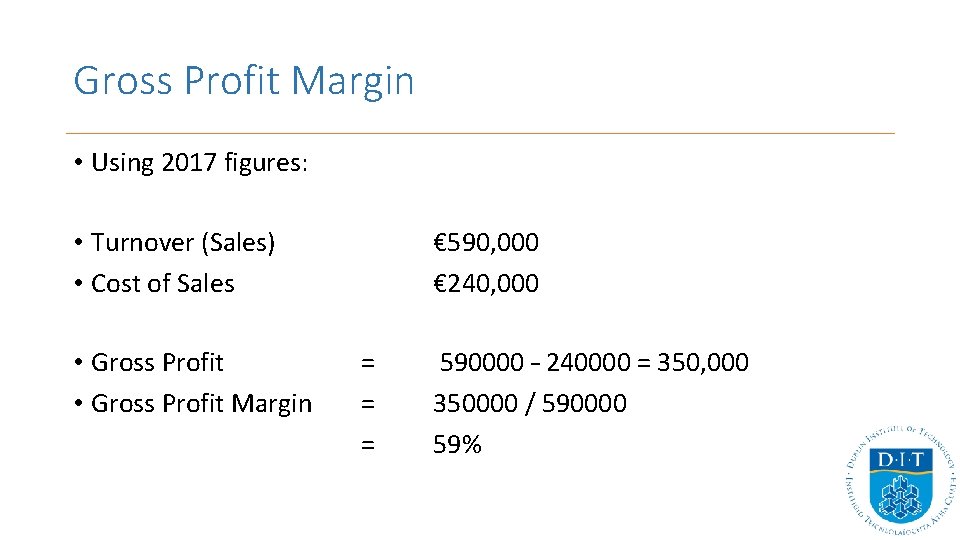Image resolution: width=960 pixels, height=540 pixels.
Task: Click the Gross Profit Margin slide title
Action: pyautogui.click(x=244, y=82)
